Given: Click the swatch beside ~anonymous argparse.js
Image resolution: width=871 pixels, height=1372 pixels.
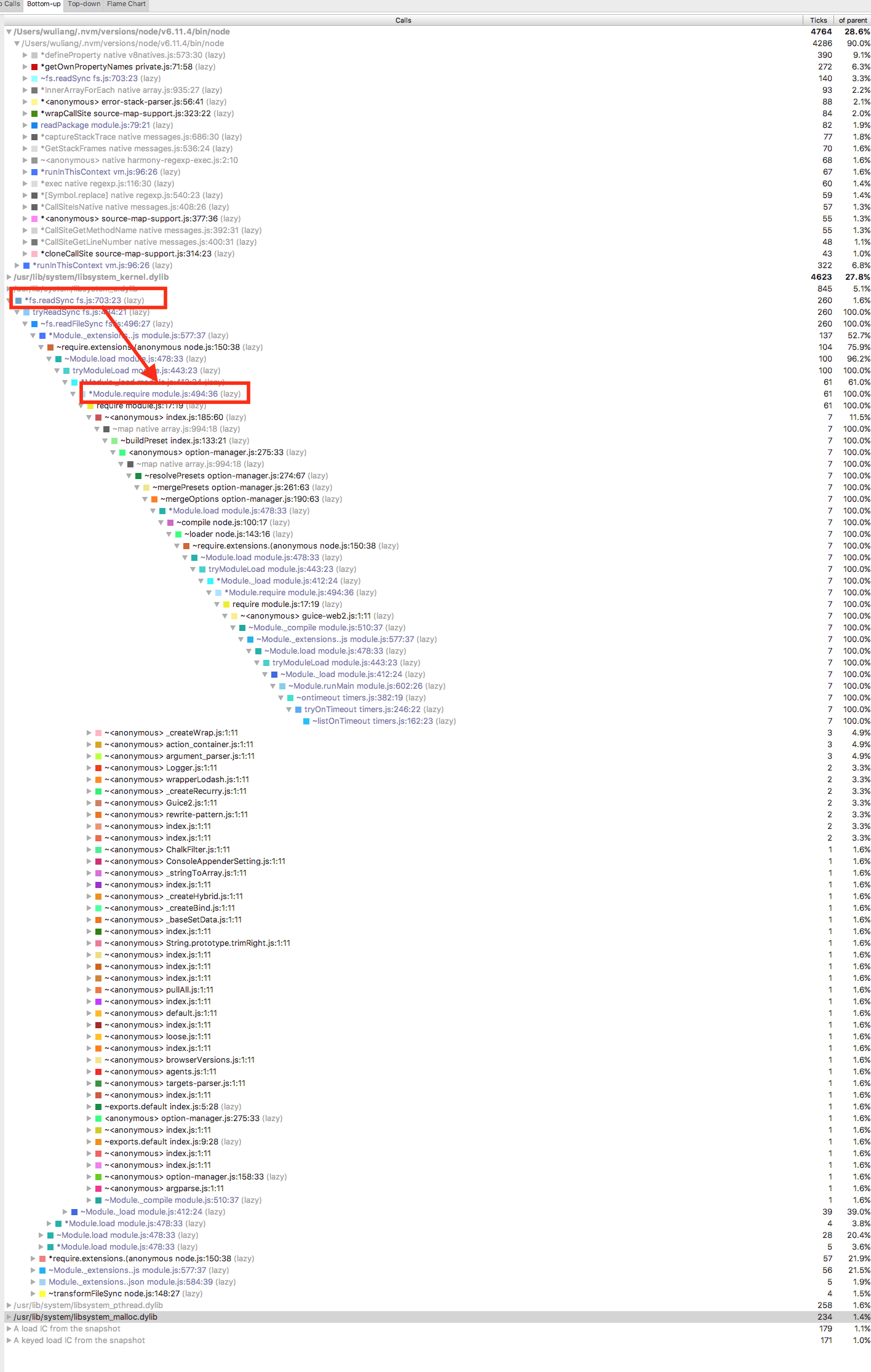Looking at the screenshot, I should 98,1189.
